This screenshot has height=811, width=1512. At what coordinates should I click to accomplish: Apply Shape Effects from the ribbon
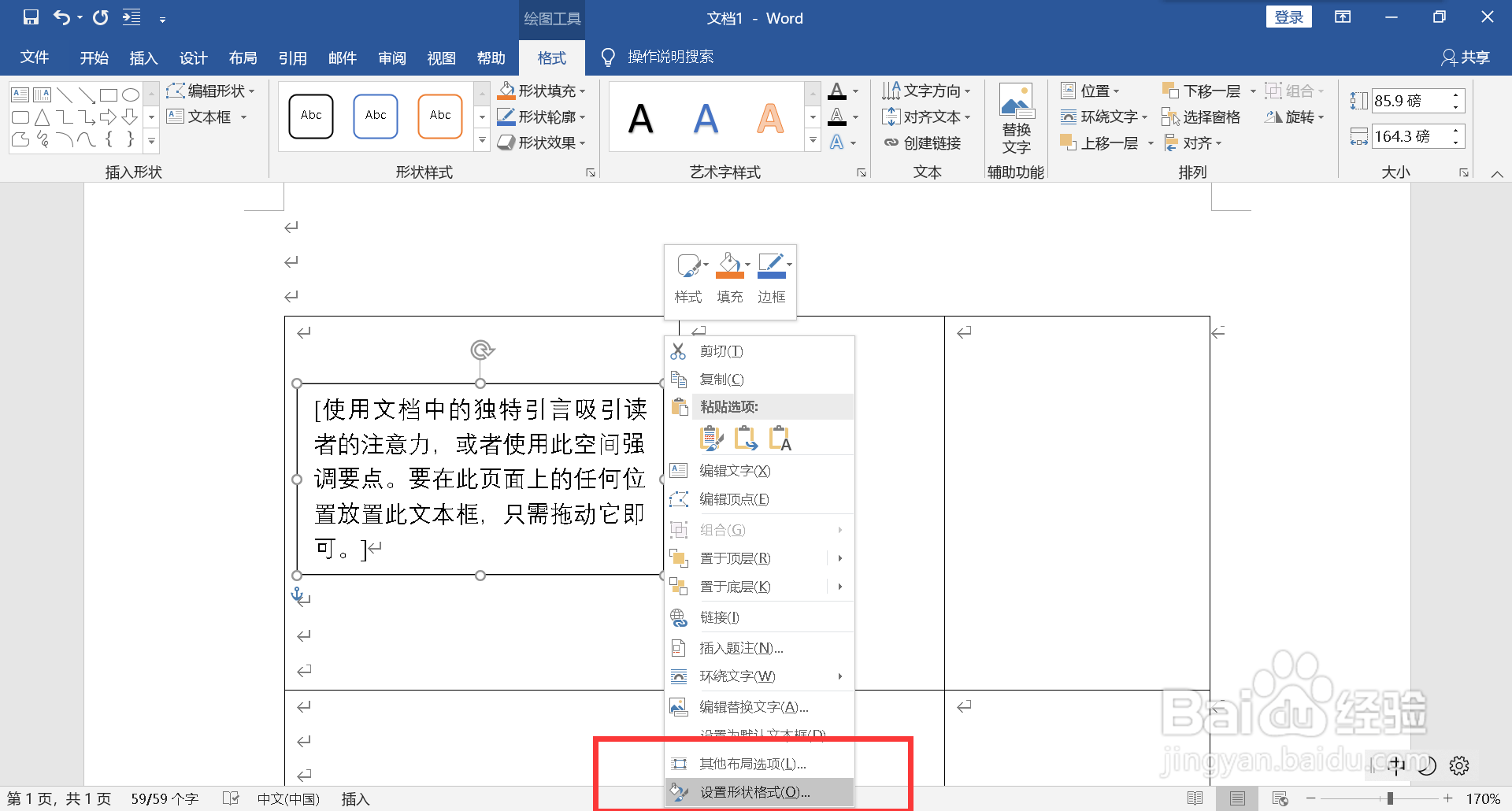tap(542, 143)
